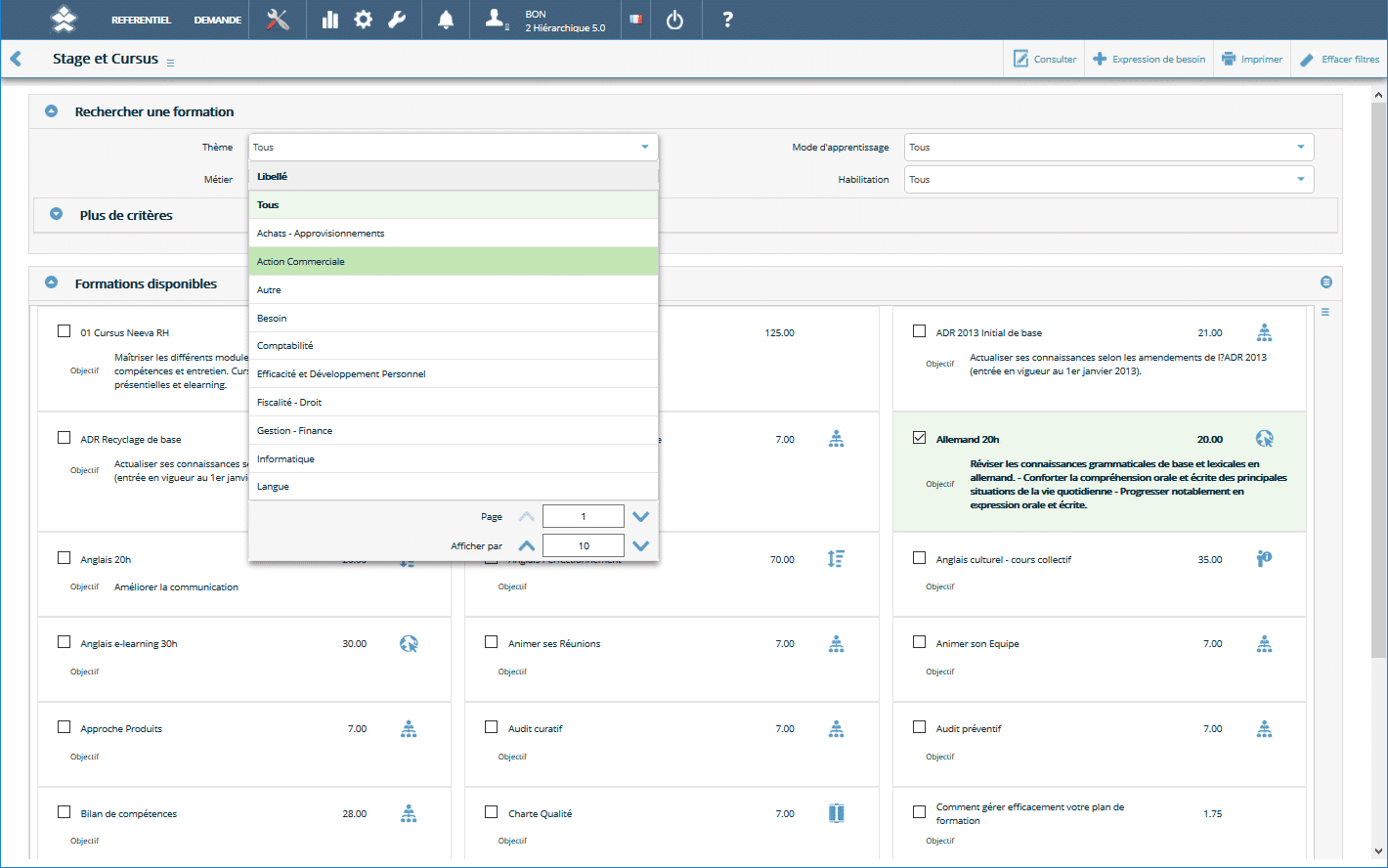Image resolution: width=1388 pixels, height=868 pixels.
Task: Check the Anglais 20h checkbox
Action: (x=64, y=558)
